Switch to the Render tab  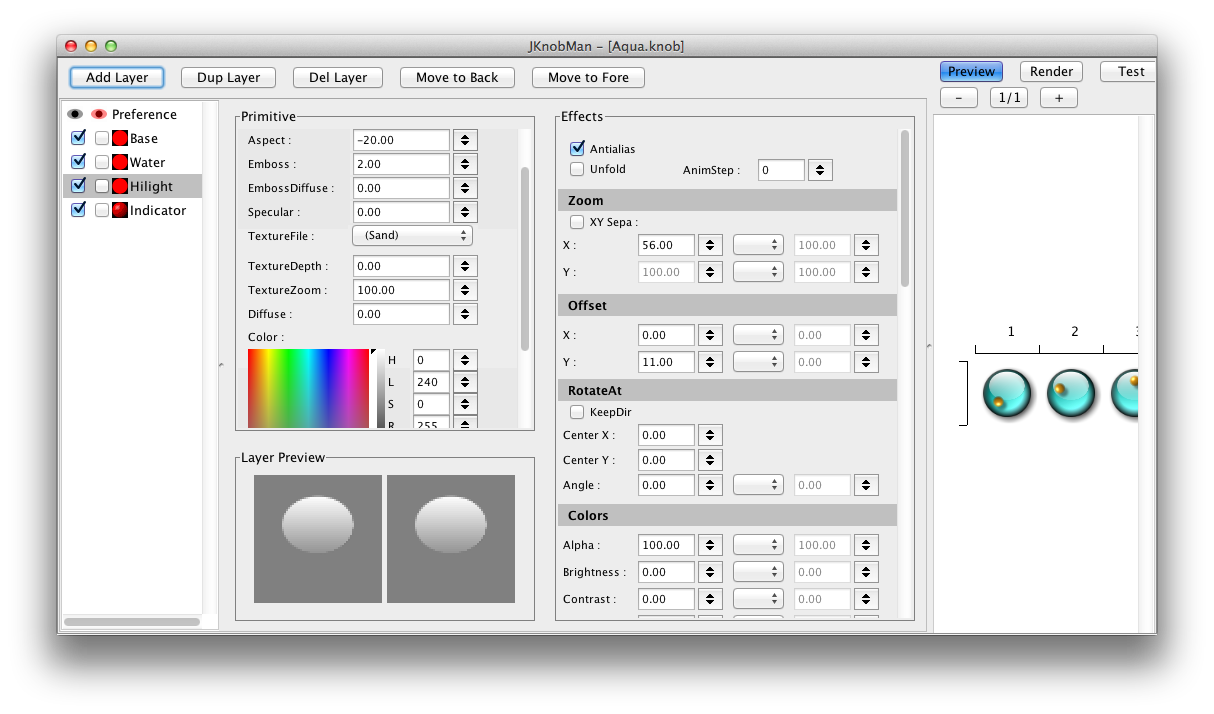coord(1051,71)
